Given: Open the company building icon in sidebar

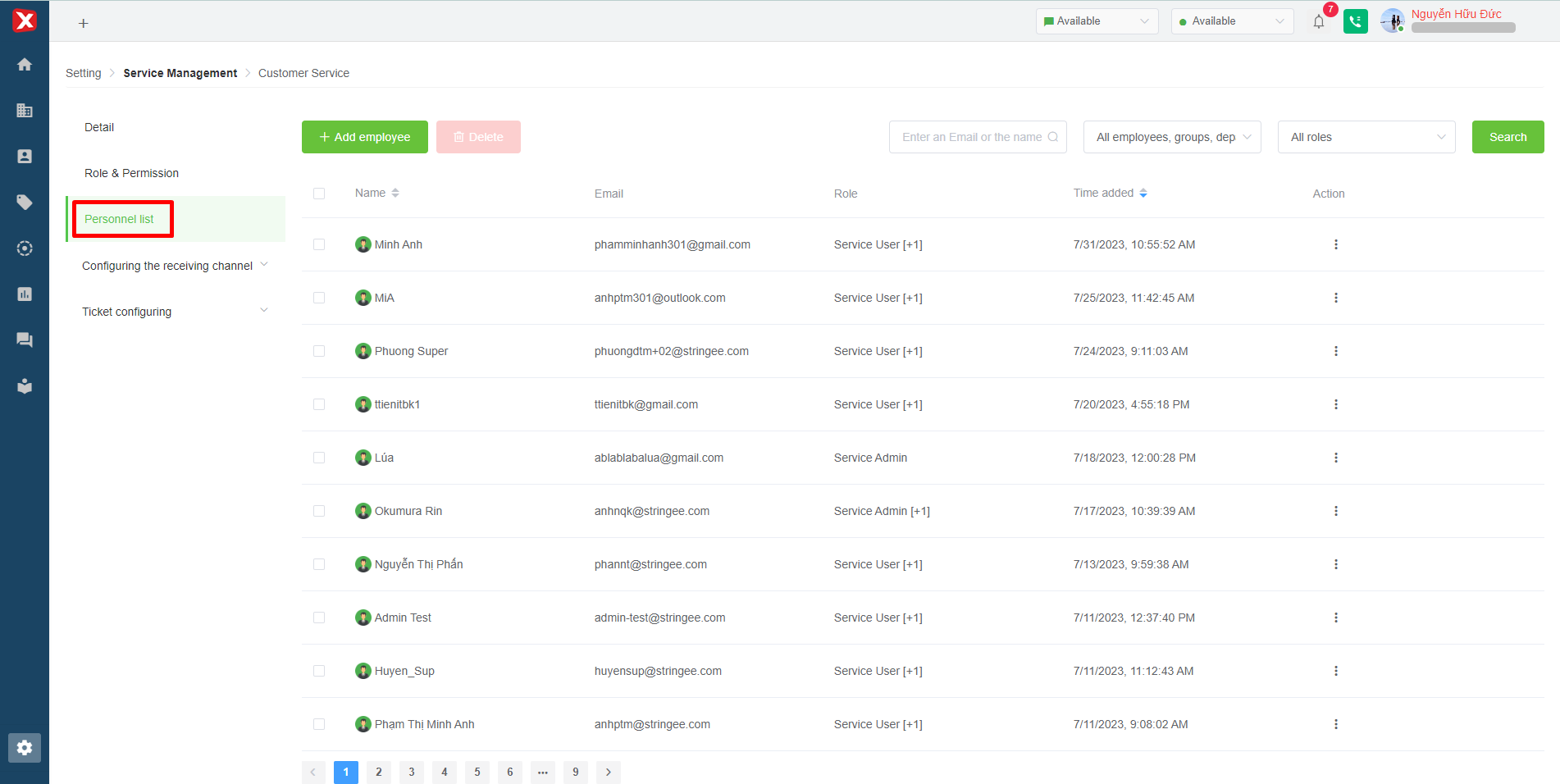Looking at the screenshot, I should point(25,111).
